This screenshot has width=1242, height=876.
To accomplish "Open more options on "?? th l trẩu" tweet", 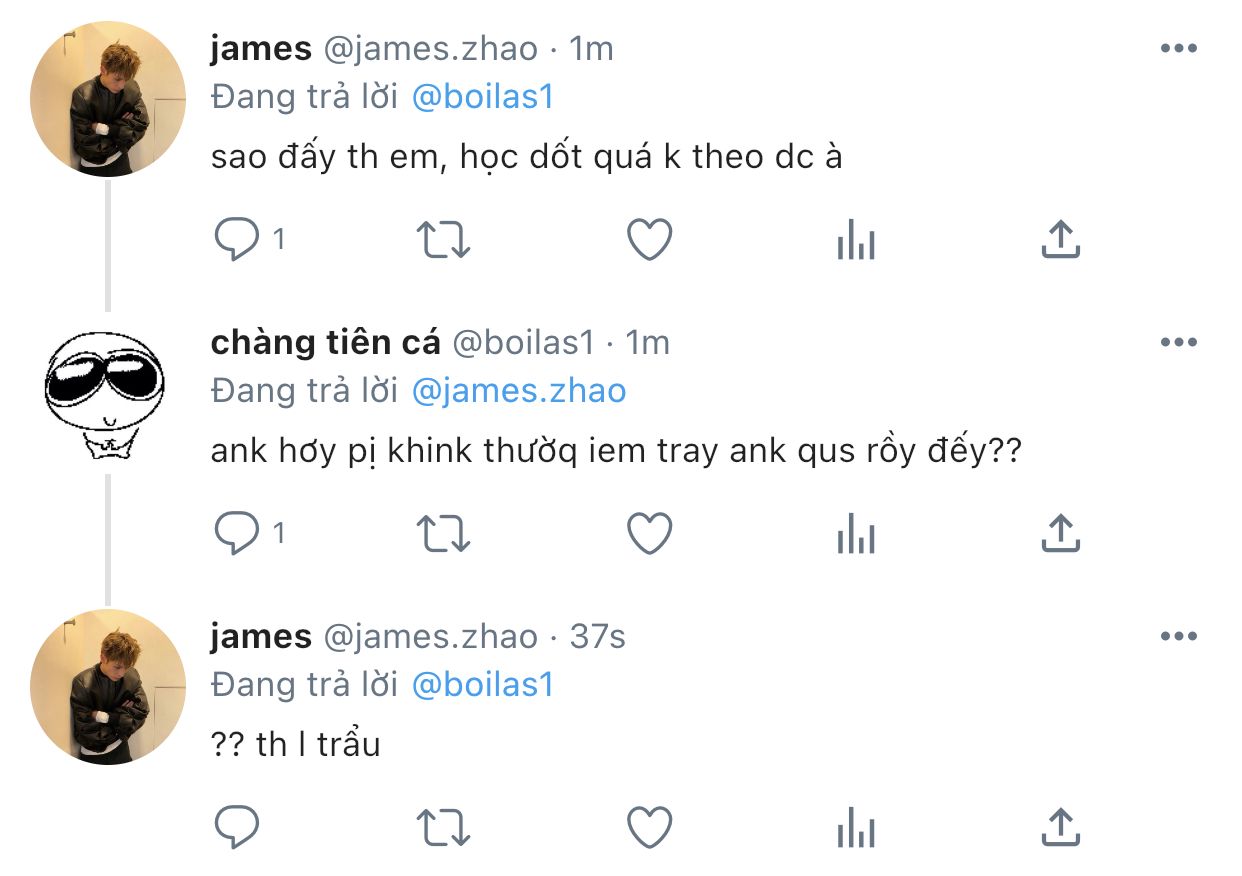I will (x=1178, y=636).
